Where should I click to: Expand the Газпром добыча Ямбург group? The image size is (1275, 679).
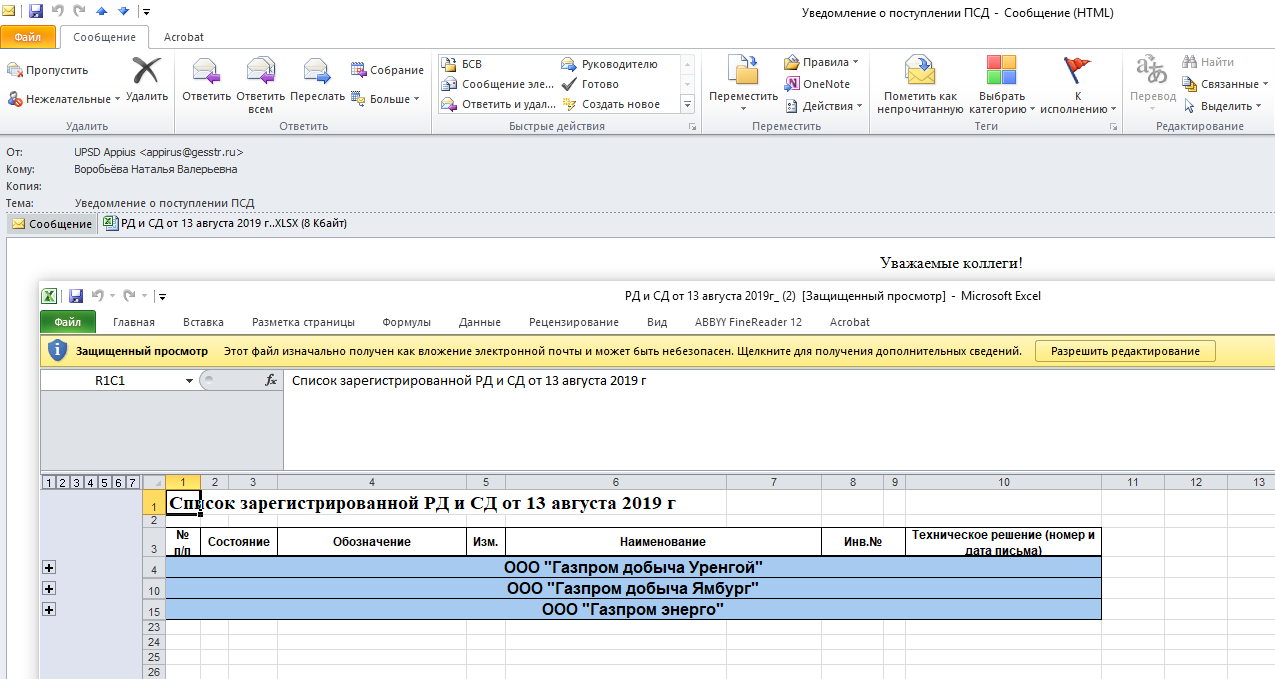coord(49,589)
